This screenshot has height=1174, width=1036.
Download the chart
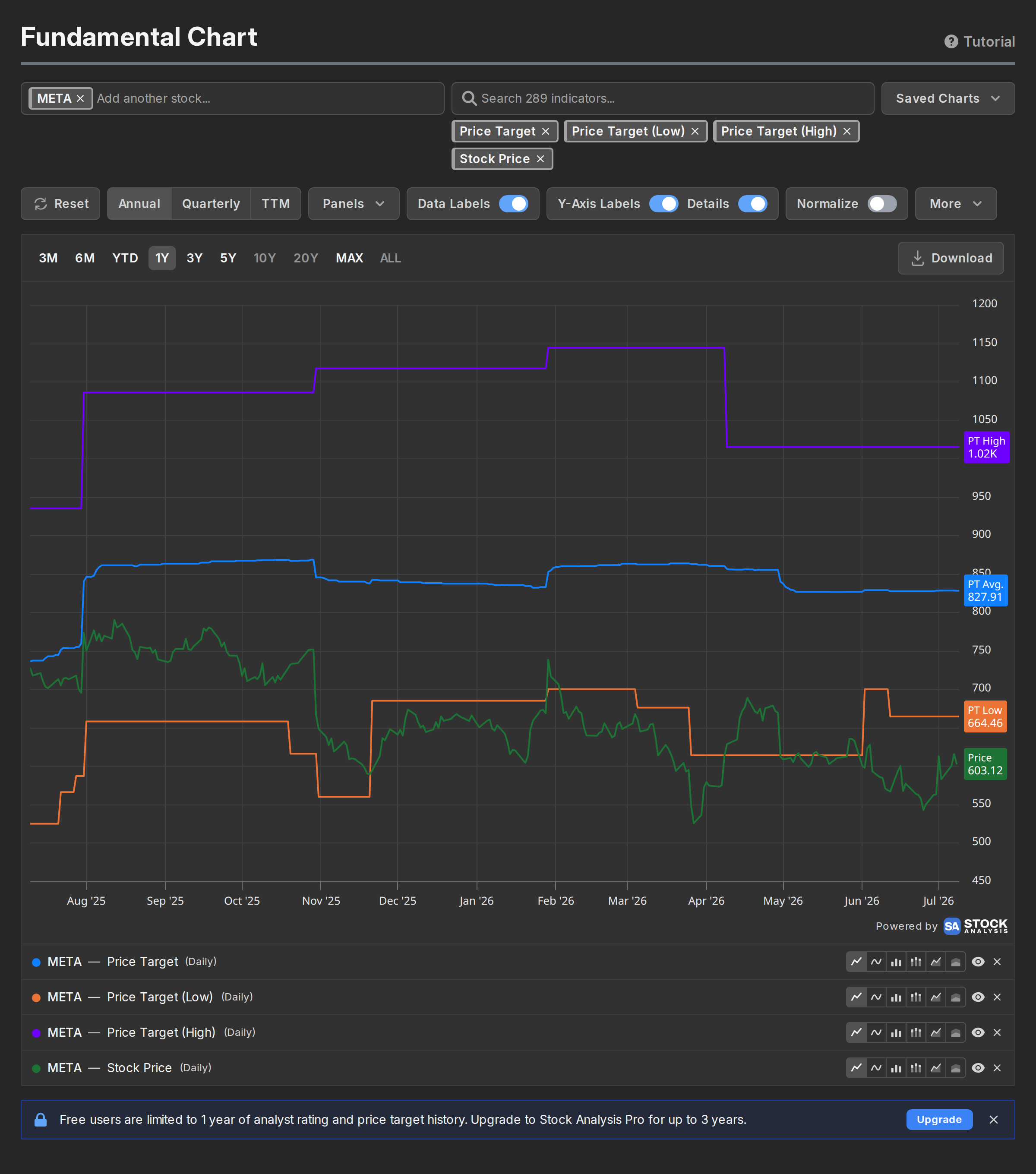(x=951, y=258)
